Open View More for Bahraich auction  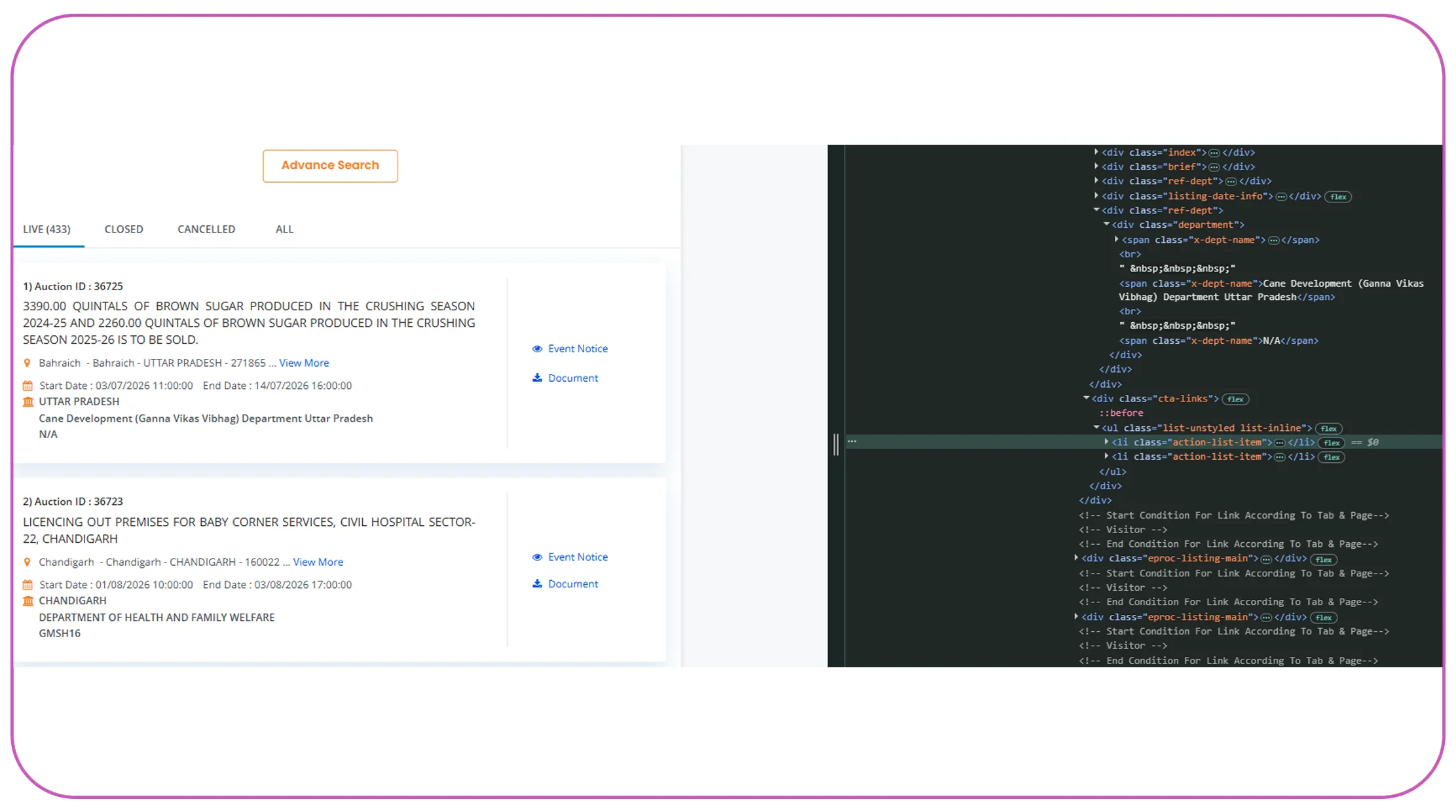pos(304,363)
